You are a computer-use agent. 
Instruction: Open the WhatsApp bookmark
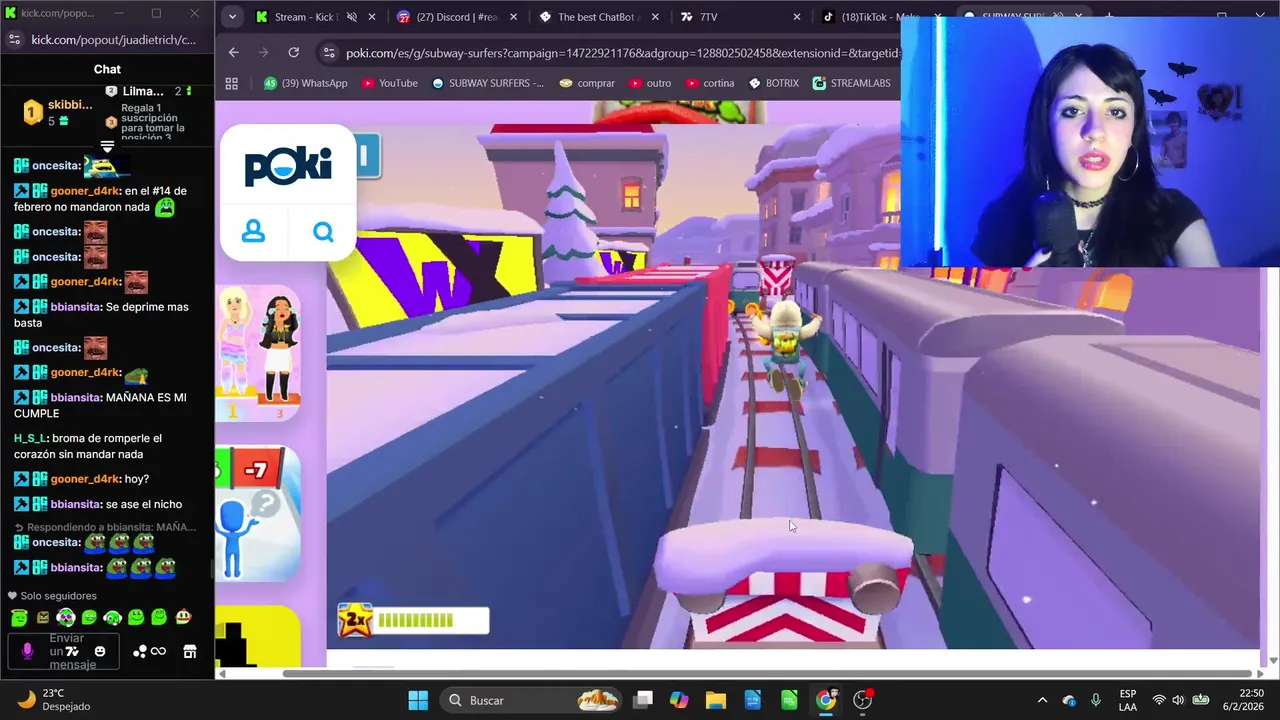point(305,83)
